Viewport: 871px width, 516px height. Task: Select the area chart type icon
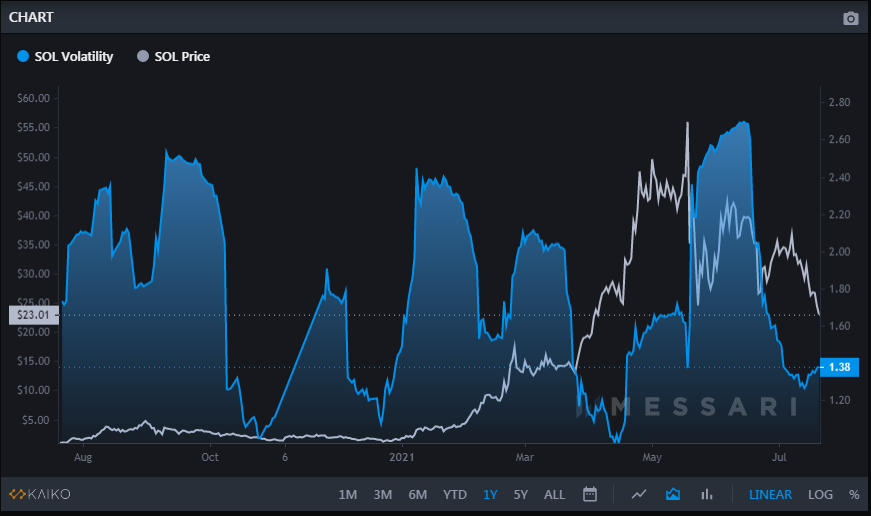[673, 494]
